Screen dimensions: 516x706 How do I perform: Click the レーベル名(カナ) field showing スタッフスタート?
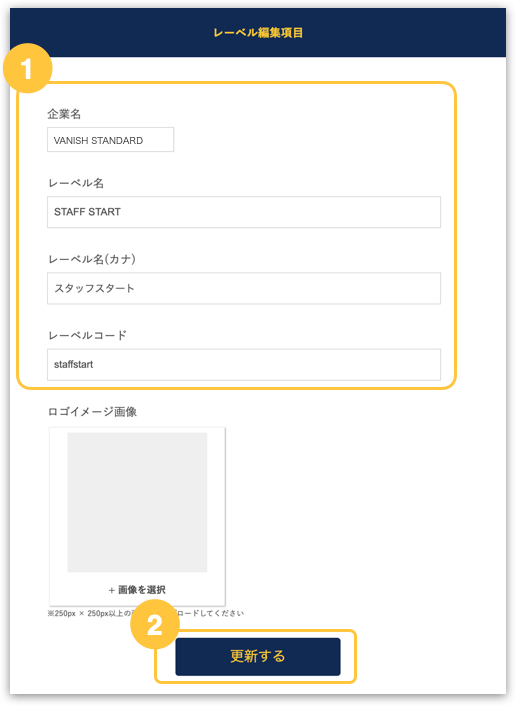tap(244, 288)
